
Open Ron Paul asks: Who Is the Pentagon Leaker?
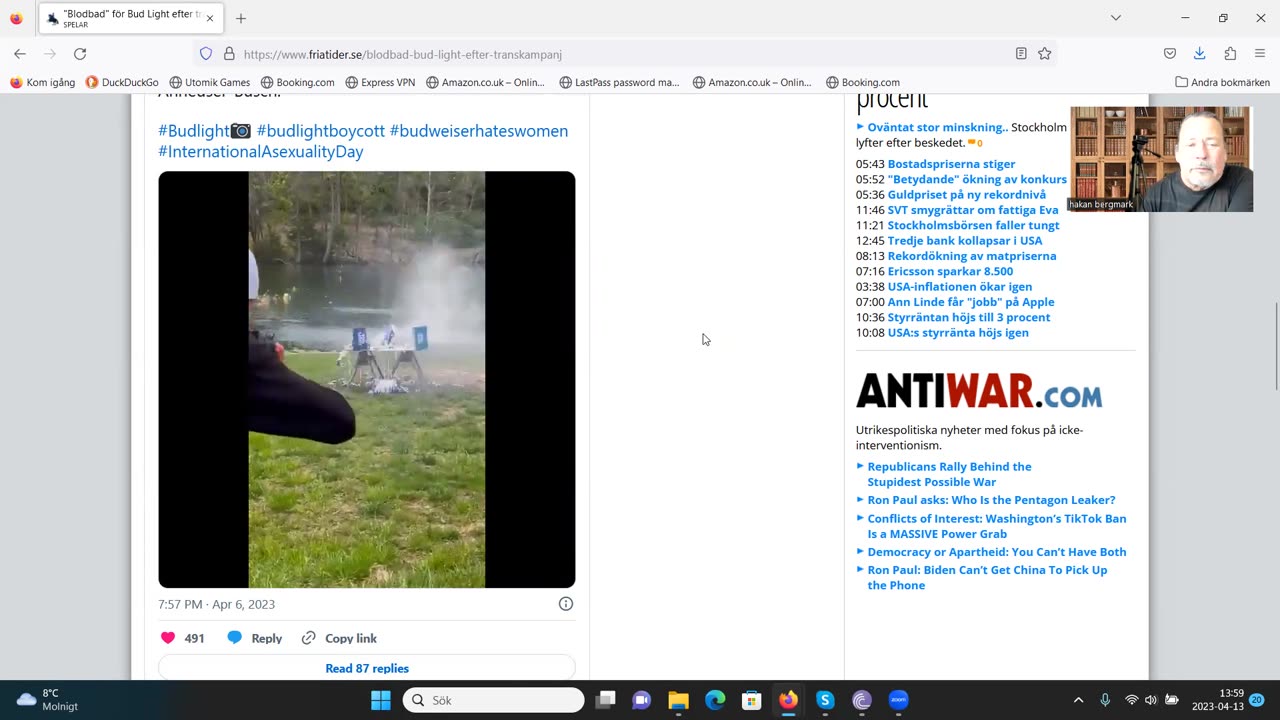coord(991,500)
